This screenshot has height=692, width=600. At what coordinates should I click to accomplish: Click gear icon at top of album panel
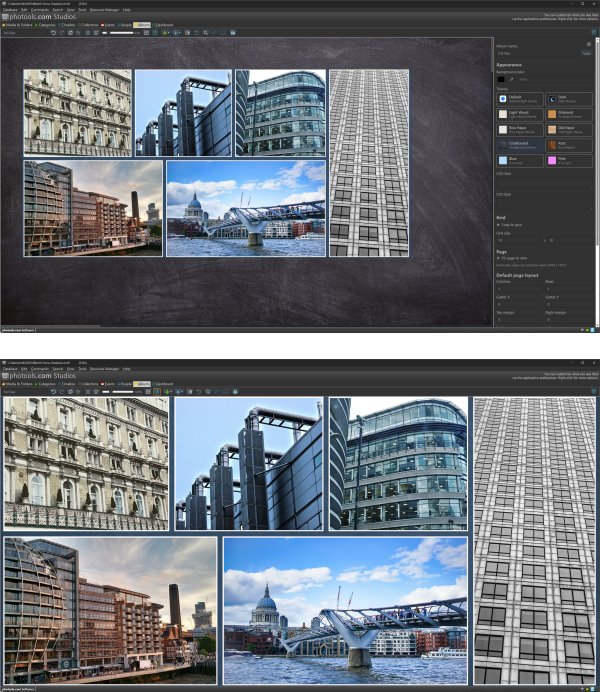(x=589, y=44)
